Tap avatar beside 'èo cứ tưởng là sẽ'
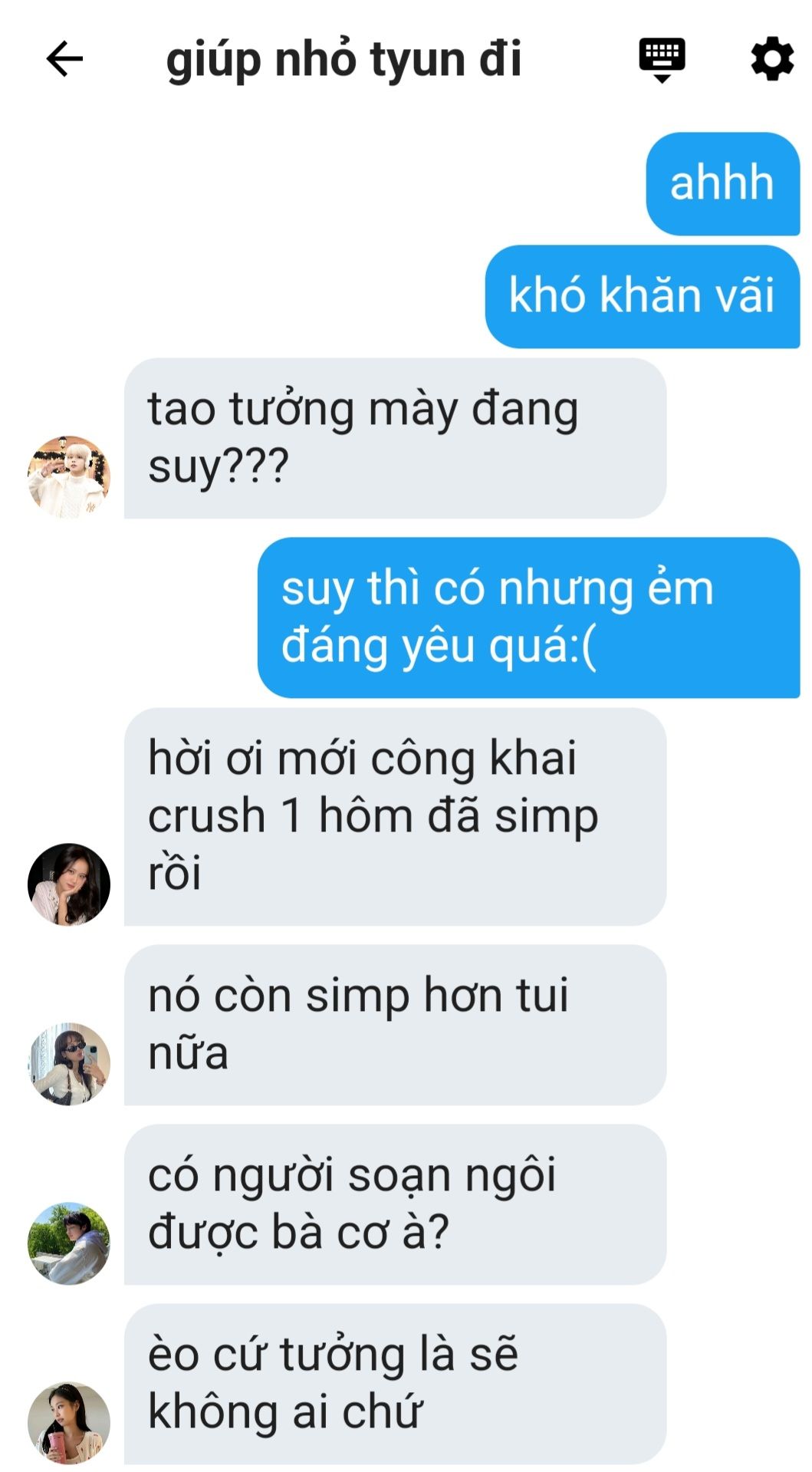The image size is (812, 1472). pos(69,1423)
